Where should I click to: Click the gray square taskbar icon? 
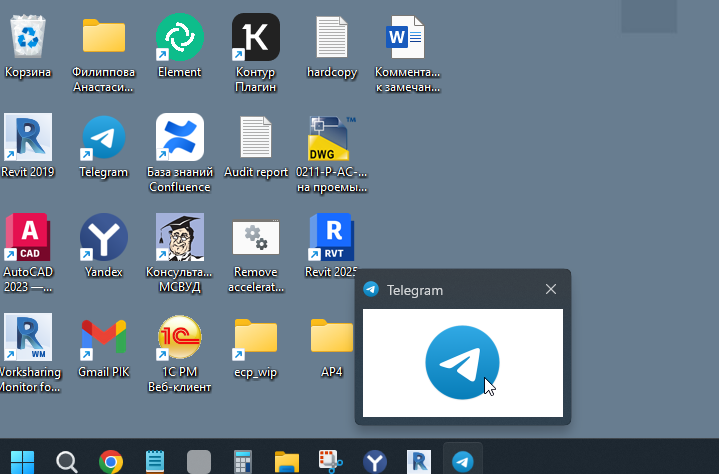tap(199, 462)
